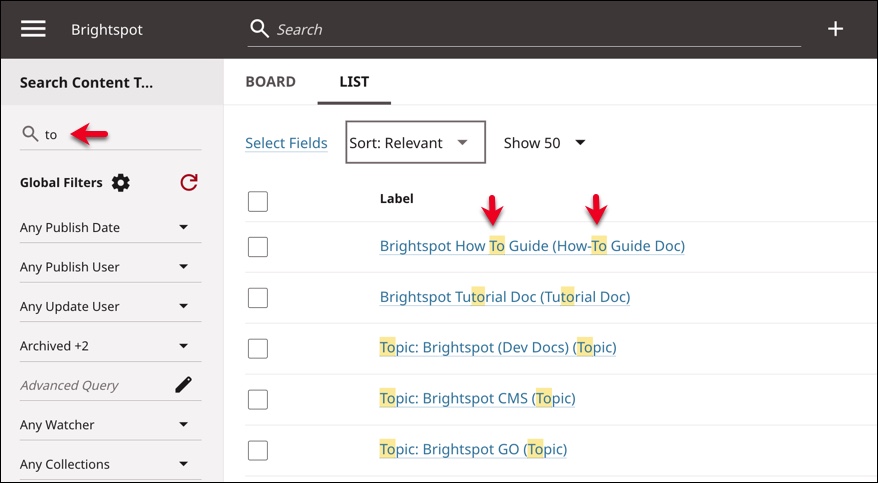
Task: Tick the select-all checkbox next to Label
Action: [258, 201]
